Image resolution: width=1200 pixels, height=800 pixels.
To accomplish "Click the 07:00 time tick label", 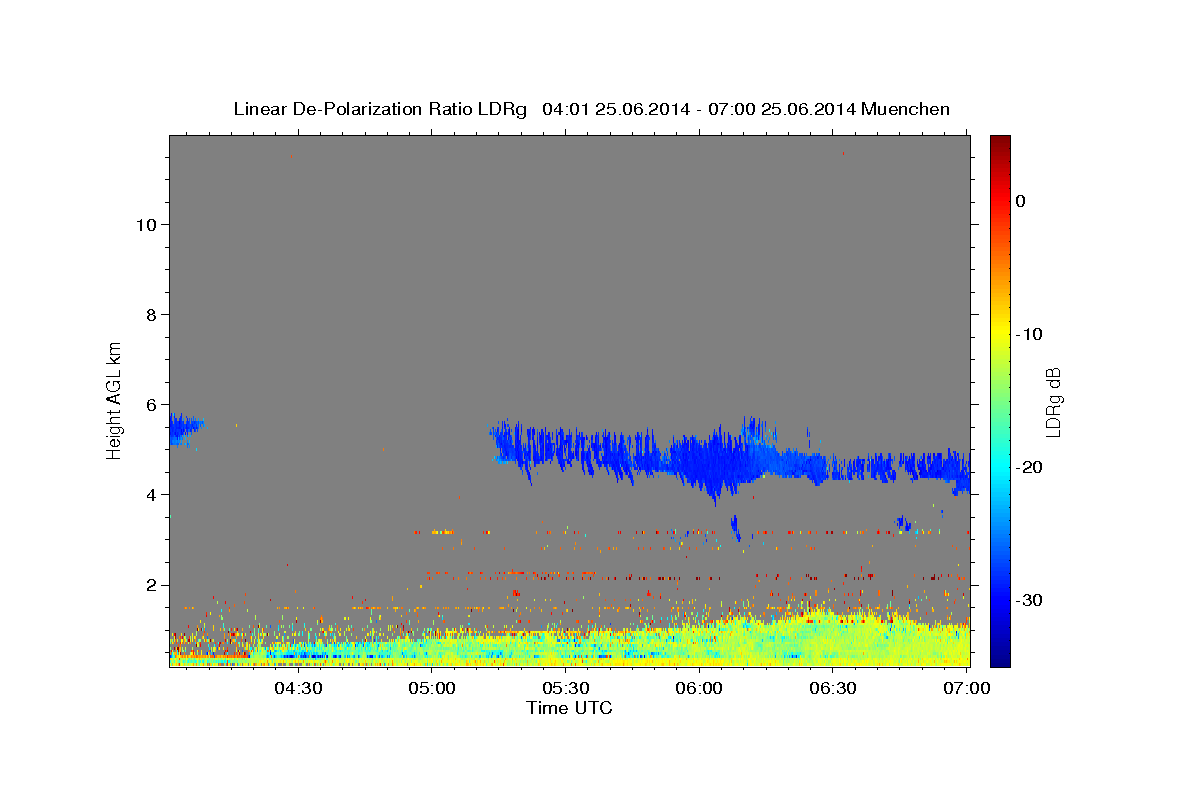I will click(966, 688).
